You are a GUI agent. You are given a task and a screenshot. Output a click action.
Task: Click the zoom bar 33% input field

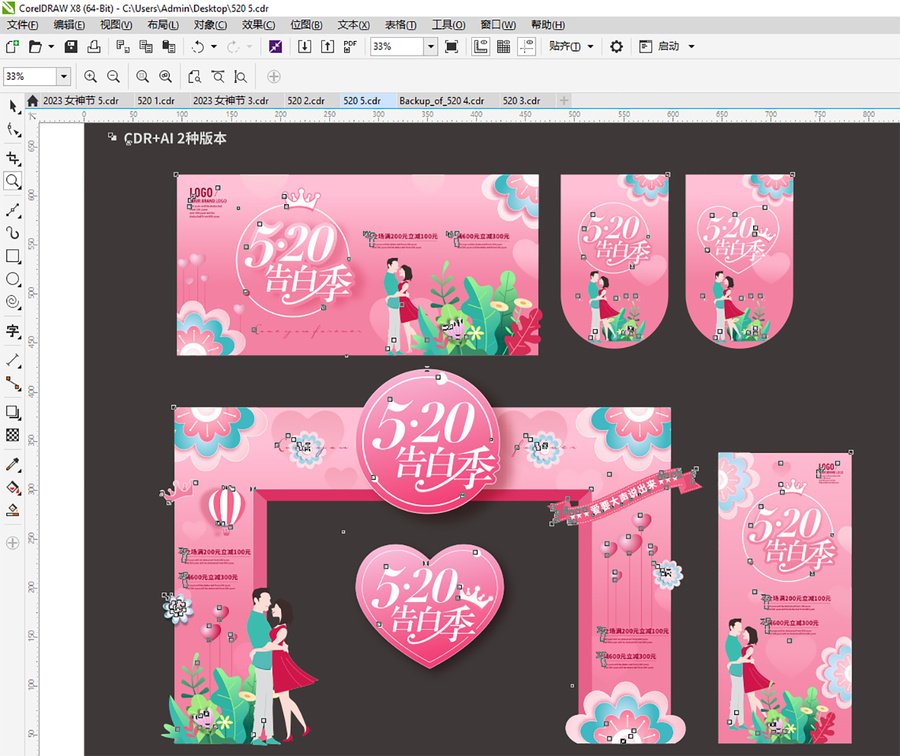[30, 76]
